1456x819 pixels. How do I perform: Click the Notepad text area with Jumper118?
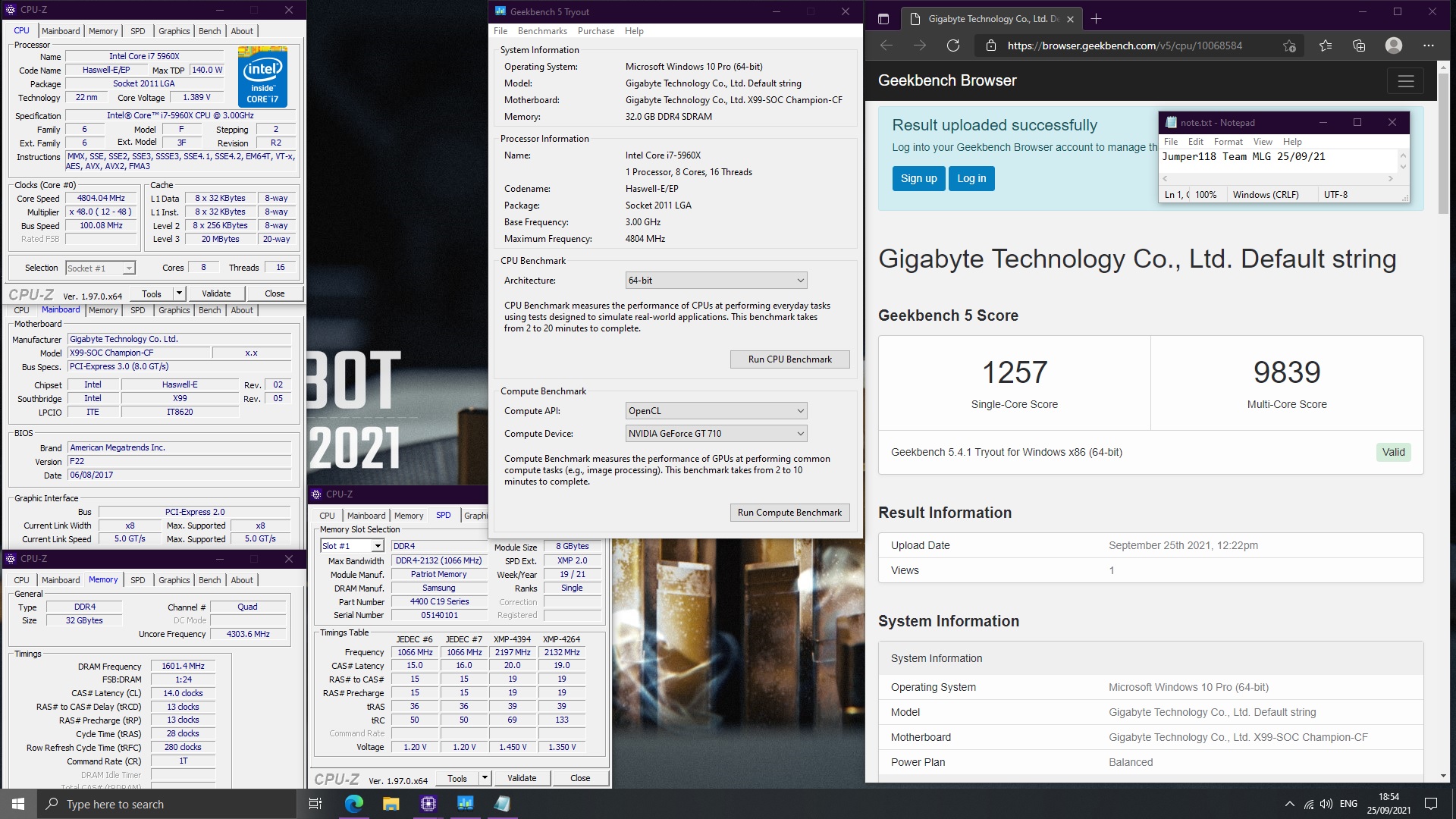point(1279,161)
